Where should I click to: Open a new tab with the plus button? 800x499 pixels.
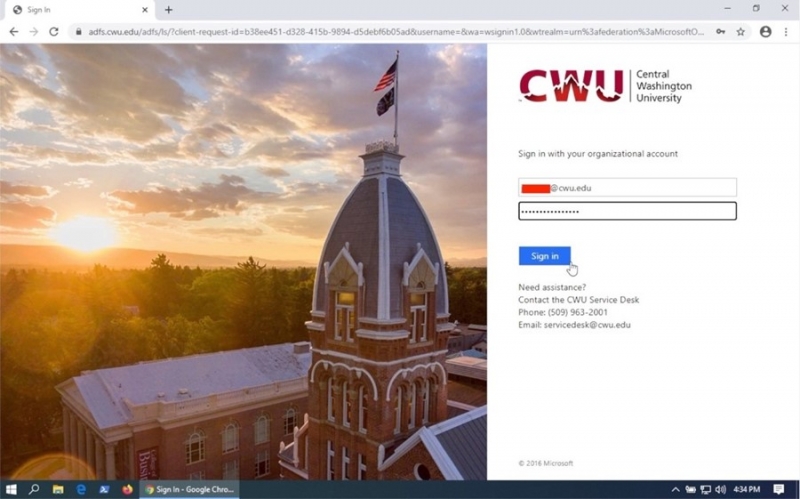click(168, 10)
